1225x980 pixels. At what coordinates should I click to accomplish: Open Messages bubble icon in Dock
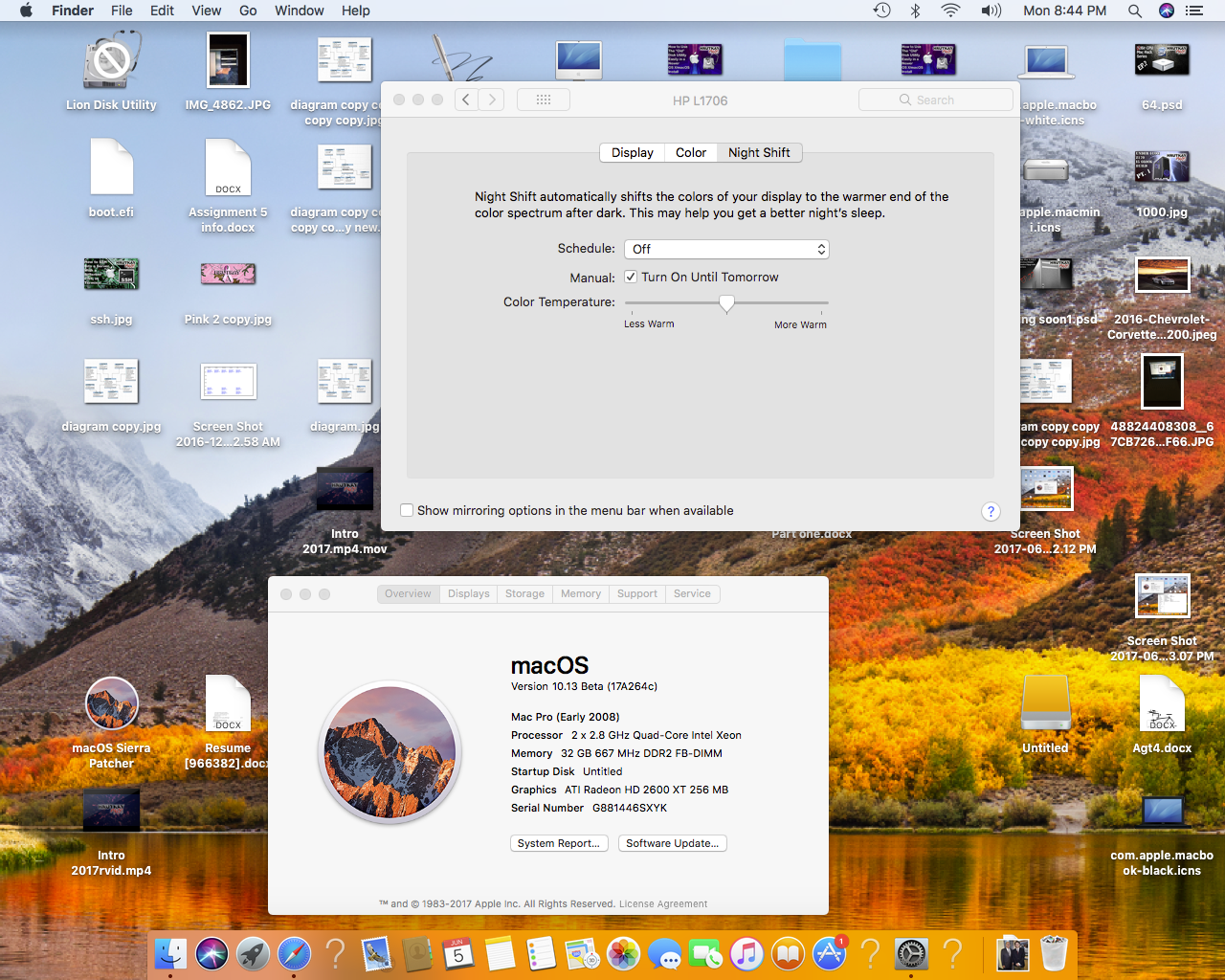664,954
